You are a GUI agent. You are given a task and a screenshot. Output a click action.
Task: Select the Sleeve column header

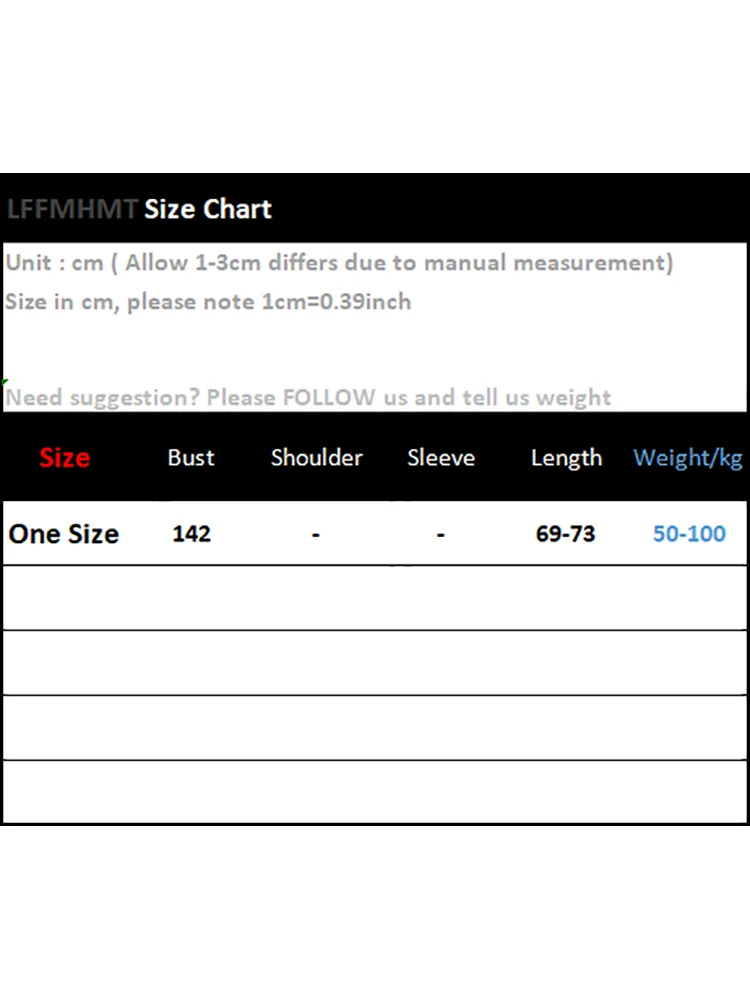pos(441,458)
